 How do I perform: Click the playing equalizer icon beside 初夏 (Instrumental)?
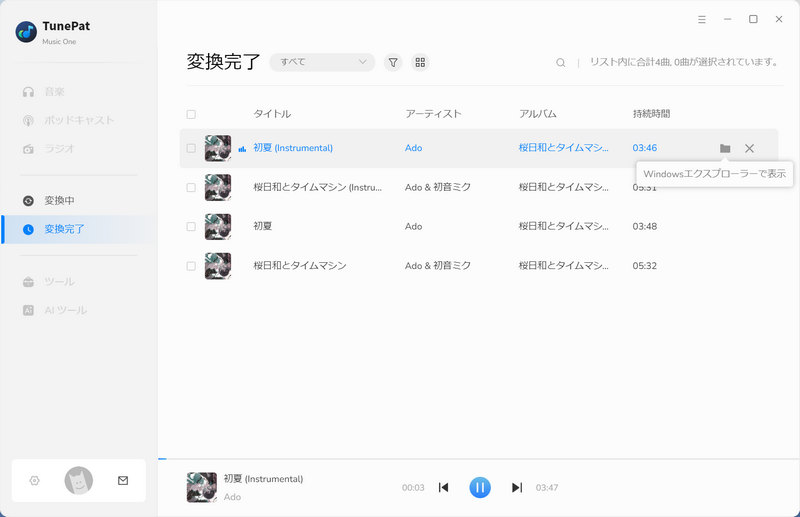pyautogui.click(x=242, y=149)
